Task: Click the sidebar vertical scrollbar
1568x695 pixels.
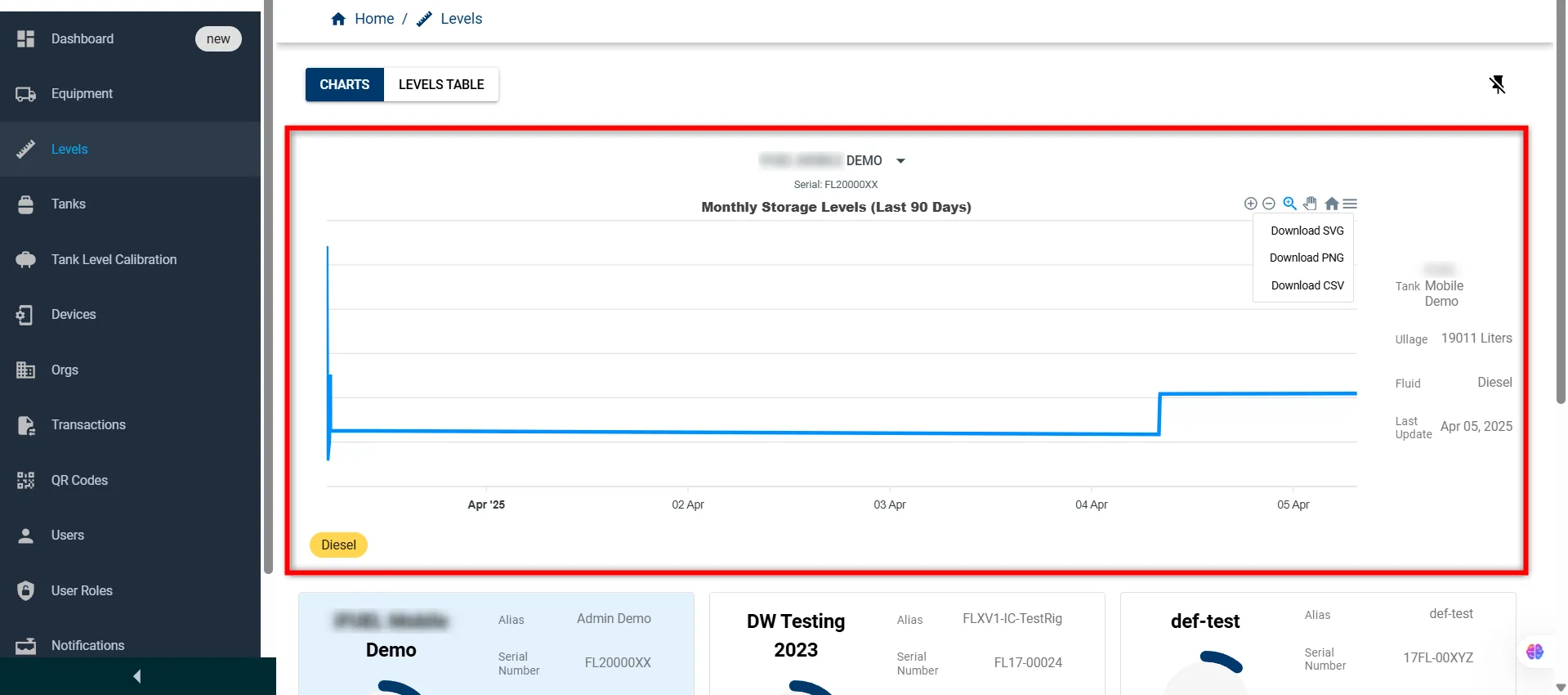Action: (268, 286)
